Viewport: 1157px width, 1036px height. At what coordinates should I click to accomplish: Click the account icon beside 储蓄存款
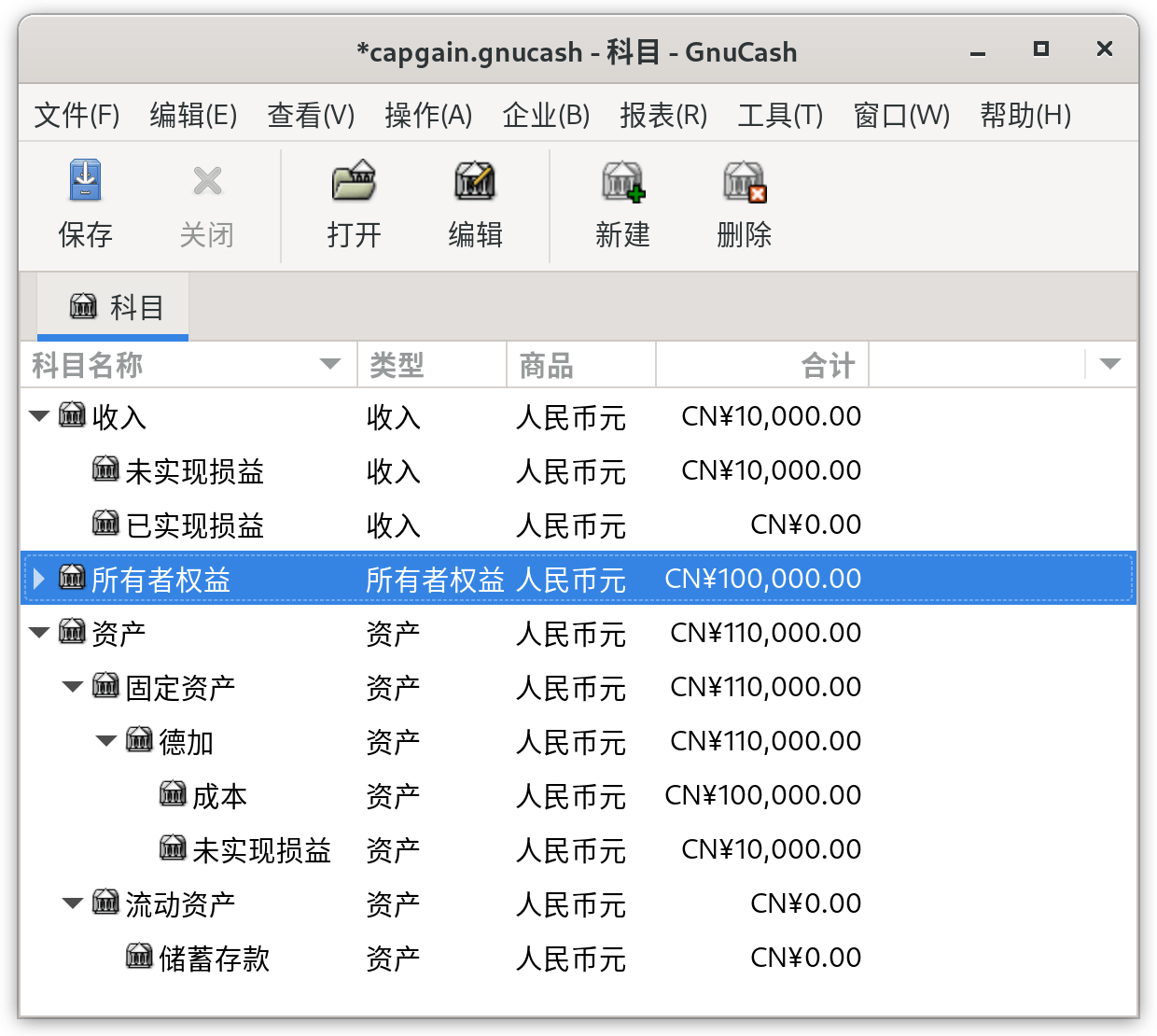(x=139, y=956)
